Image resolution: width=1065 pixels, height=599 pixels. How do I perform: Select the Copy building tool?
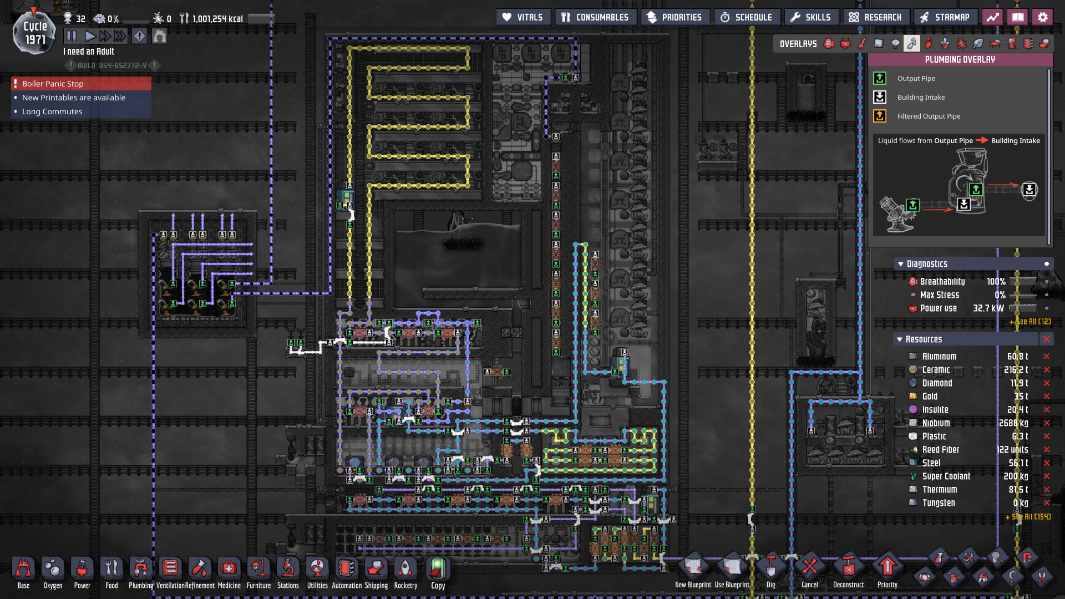pos(437,573)
